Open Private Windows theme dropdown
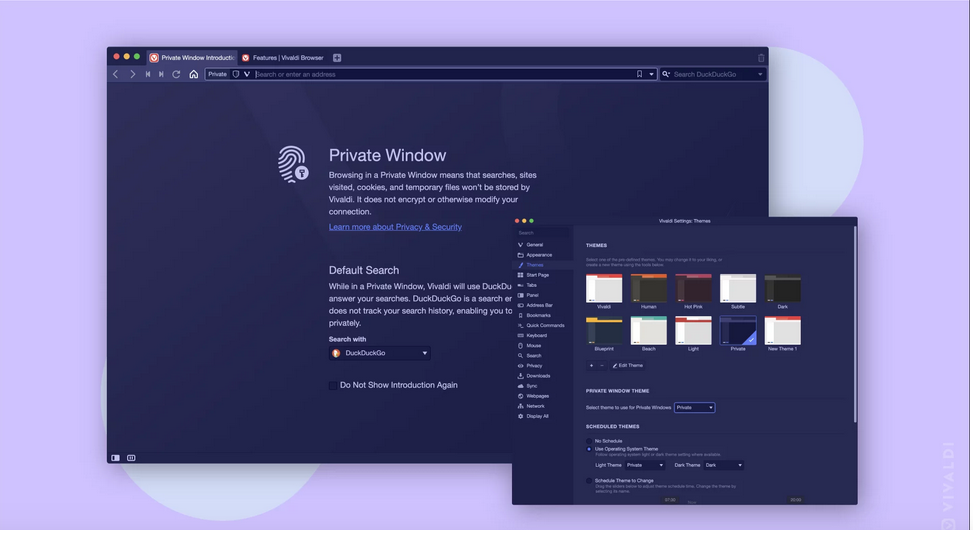 [694, 408]
